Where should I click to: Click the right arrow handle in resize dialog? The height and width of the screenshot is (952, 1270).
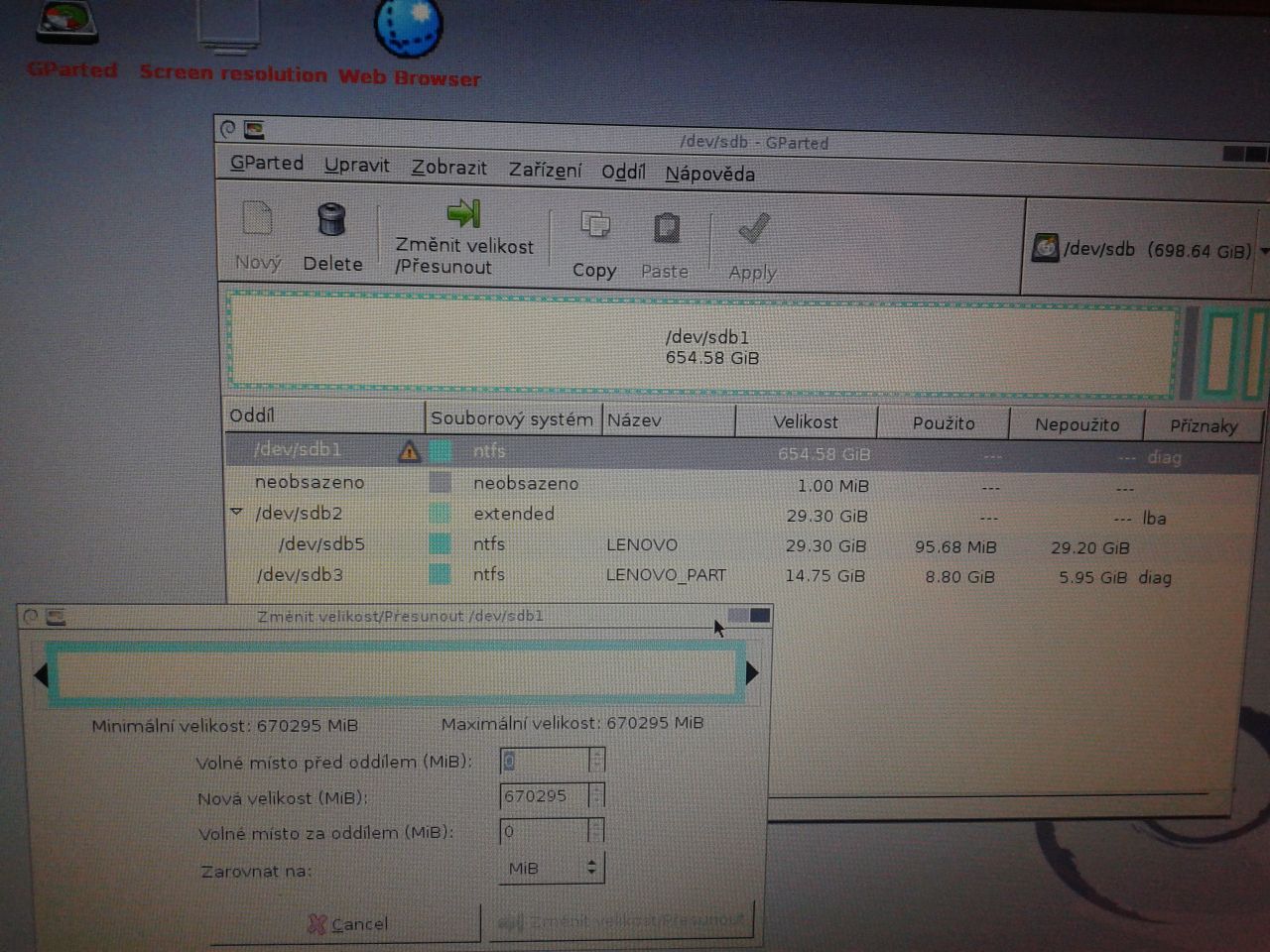pos(752,673)
